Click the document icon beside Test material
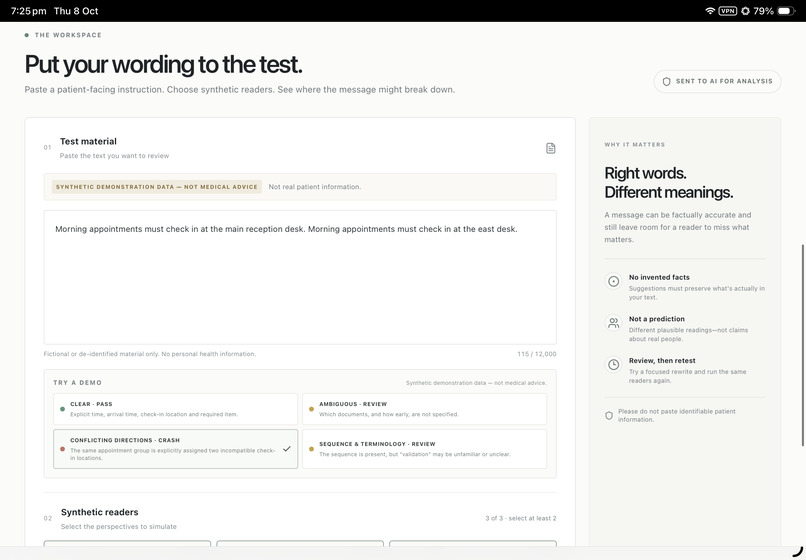 pos(551,148)
